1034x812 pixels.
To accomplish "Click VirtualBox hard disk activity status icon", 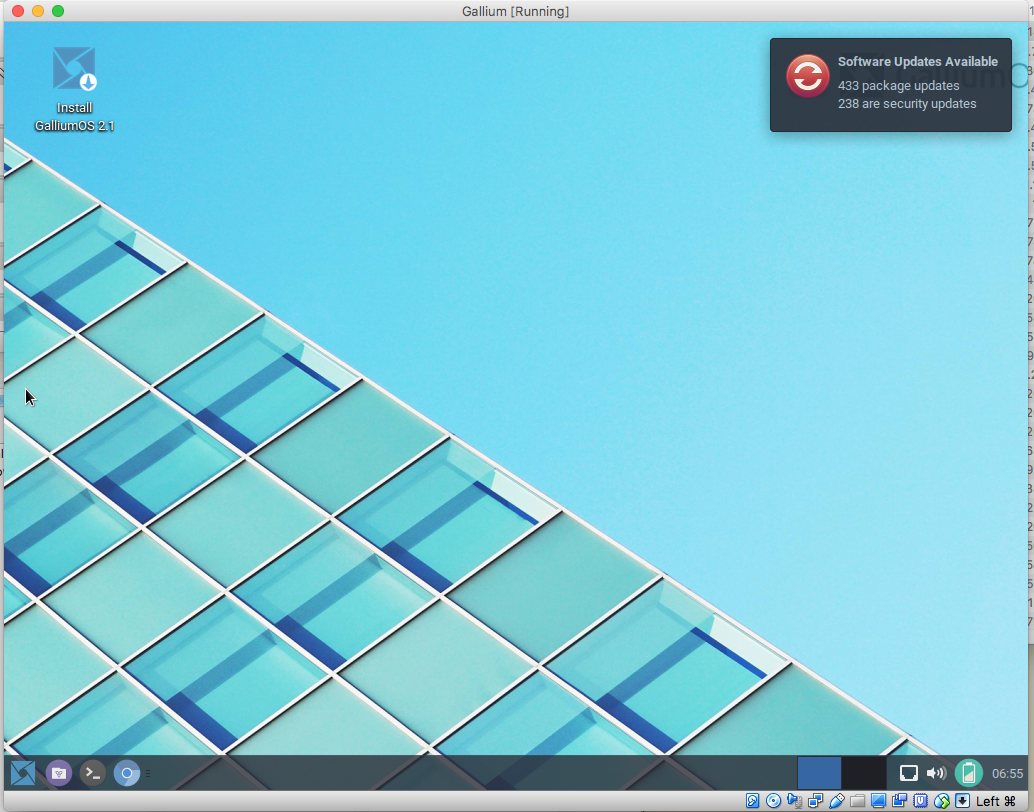I will tap(752, 801).
